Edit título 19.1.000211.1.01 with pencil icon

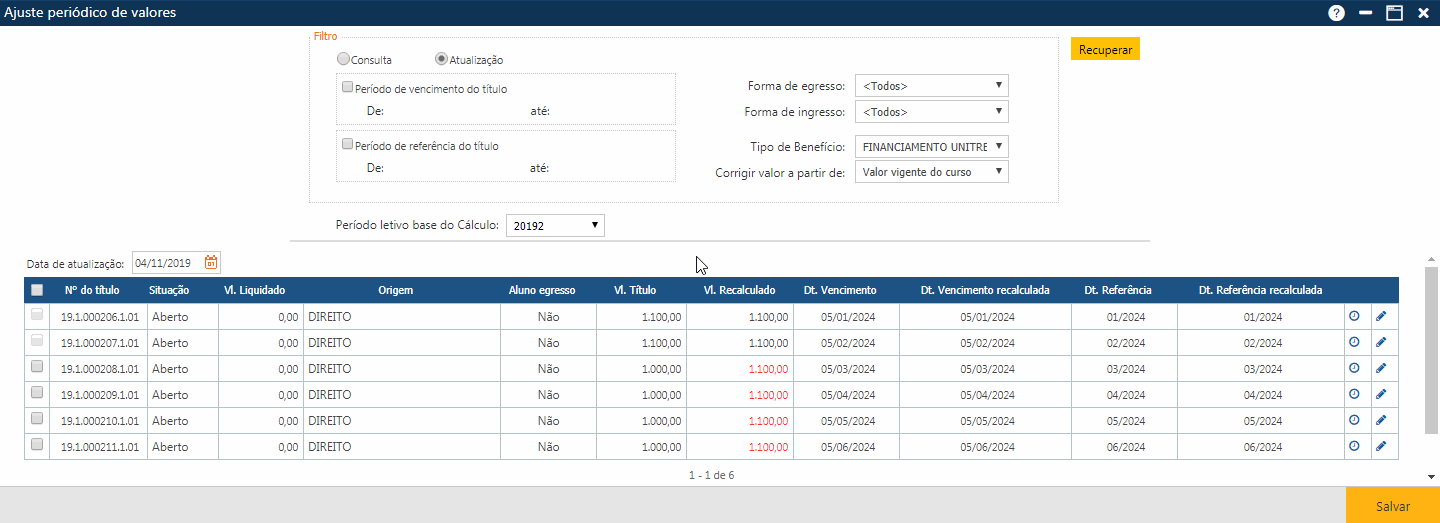click(1381, 446)
